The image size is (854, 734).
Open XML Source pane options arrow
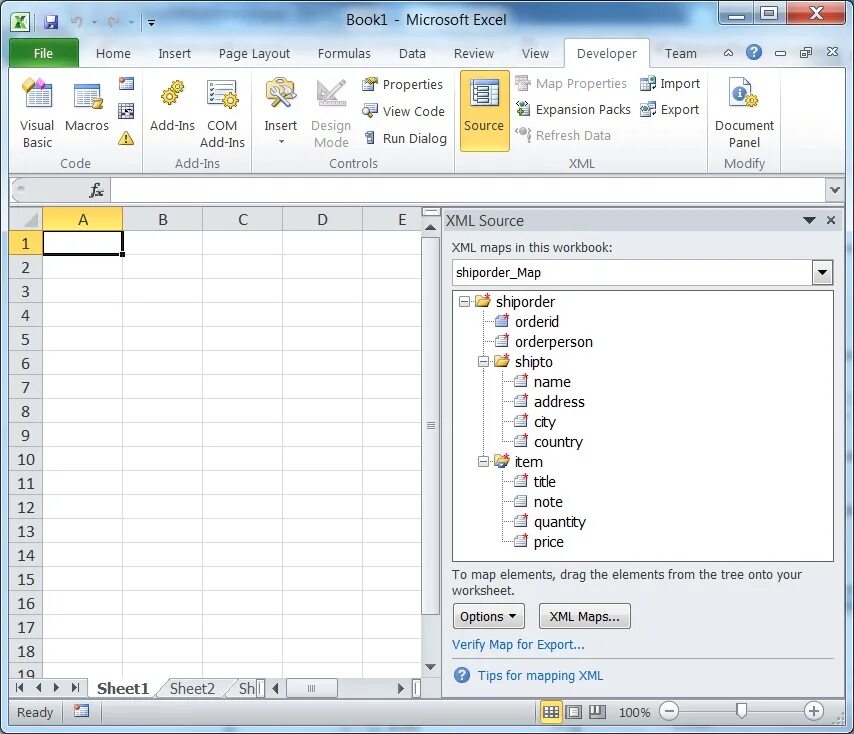[809, 221]
